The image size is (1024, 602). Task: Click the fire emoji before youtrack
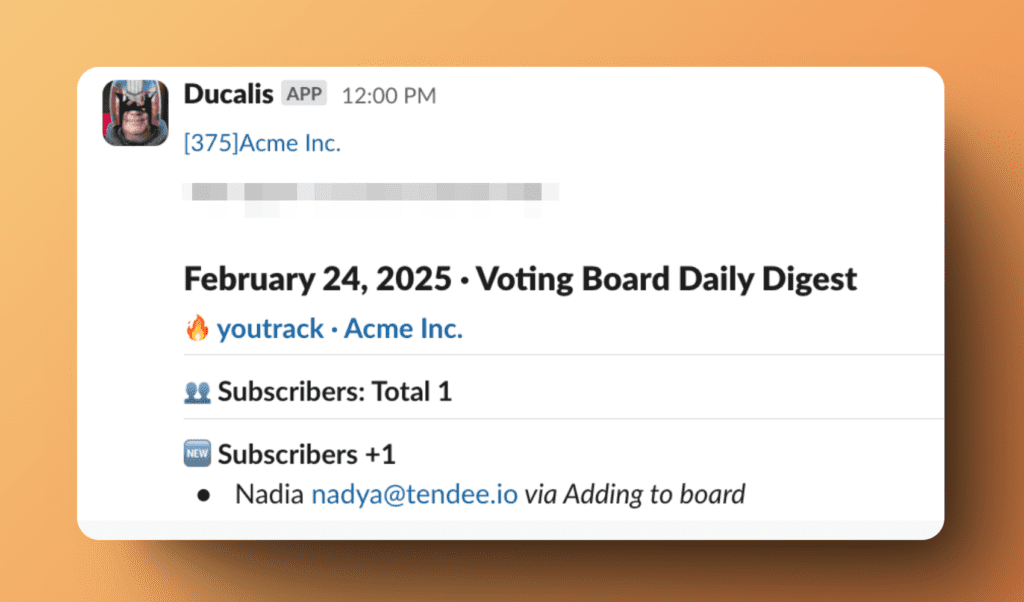pyautogui.click(x=197, y=328)
